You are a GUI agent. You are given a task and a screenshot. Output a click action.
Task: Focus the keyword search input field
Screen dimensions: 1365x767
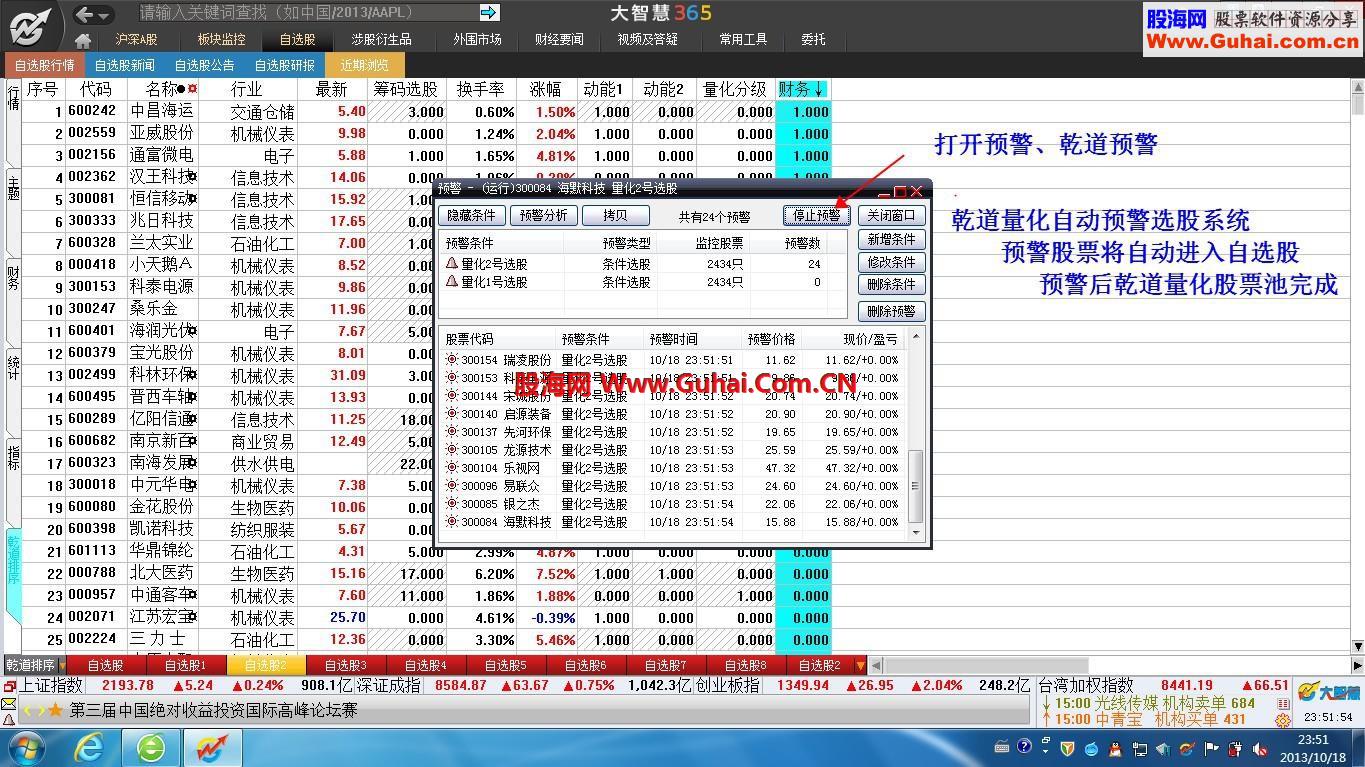[x=307, y=13]
